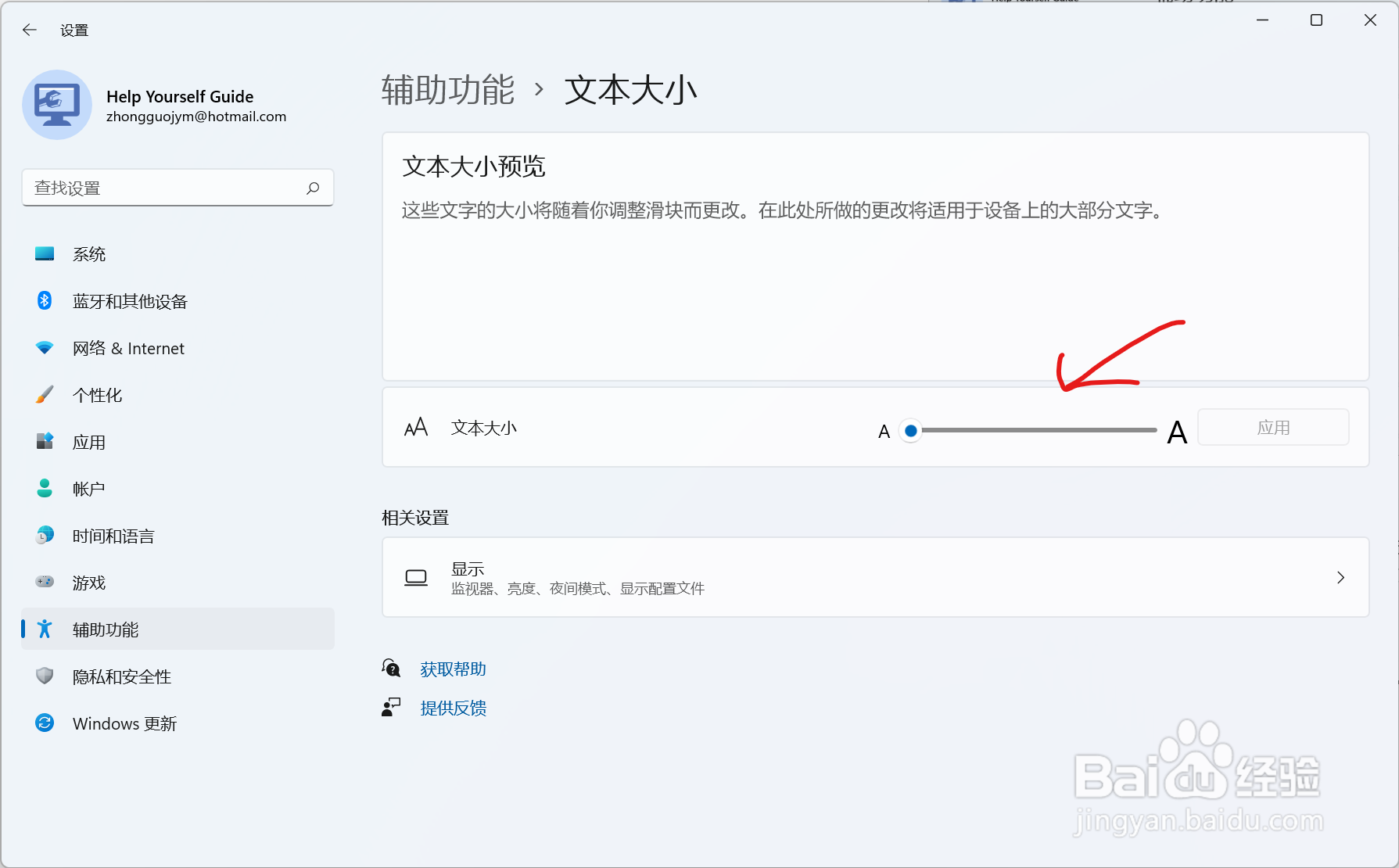Click the 设置 window title
Image resolution: width=1399 pixels, height=868 pixels.
pos(74,30)
